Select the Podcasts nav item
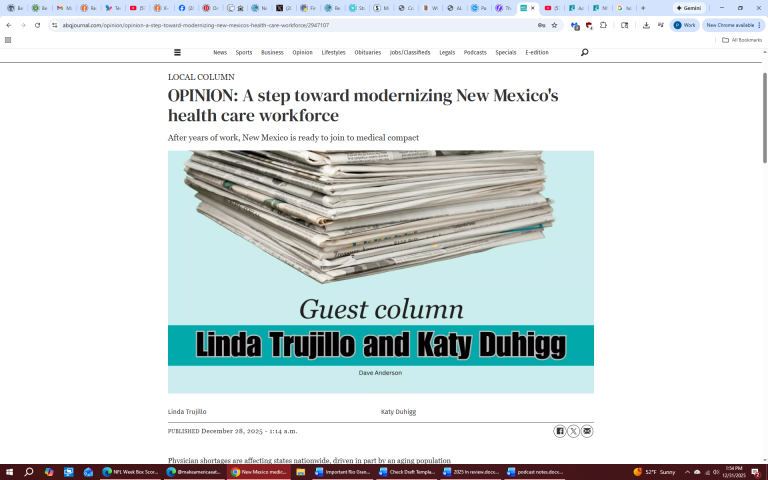Image resolution: width=768 pixels, height=480 pixels. (475, 52)
